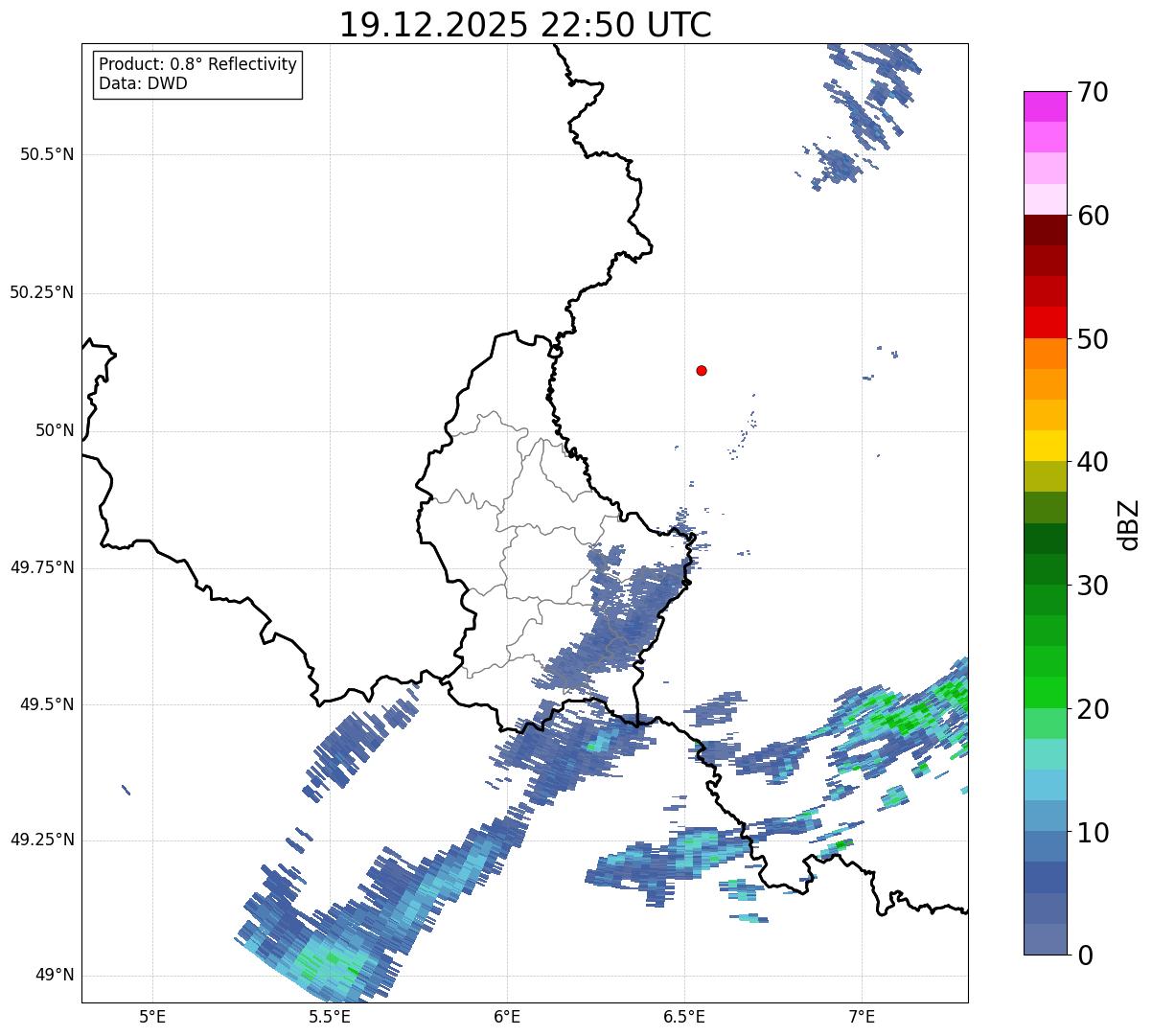Image resolution: width=1152 pixels, height=1036 pixels.
Task: Click the colorbar '20' tick label
Action: click(x=1093, y=710)
